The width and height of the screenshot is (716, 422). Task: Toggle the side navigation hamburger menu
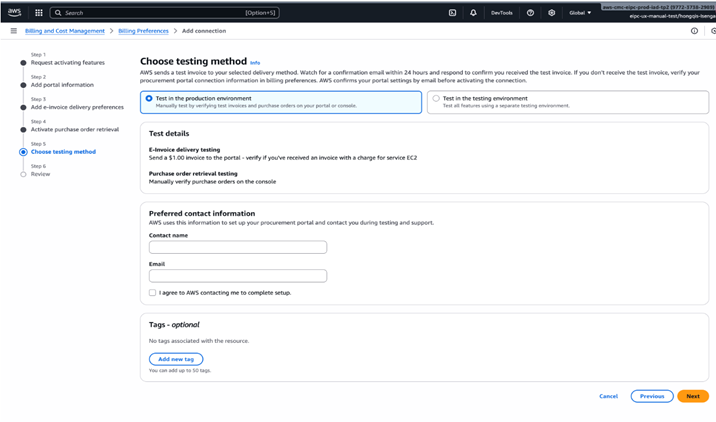tap(13, 31)
